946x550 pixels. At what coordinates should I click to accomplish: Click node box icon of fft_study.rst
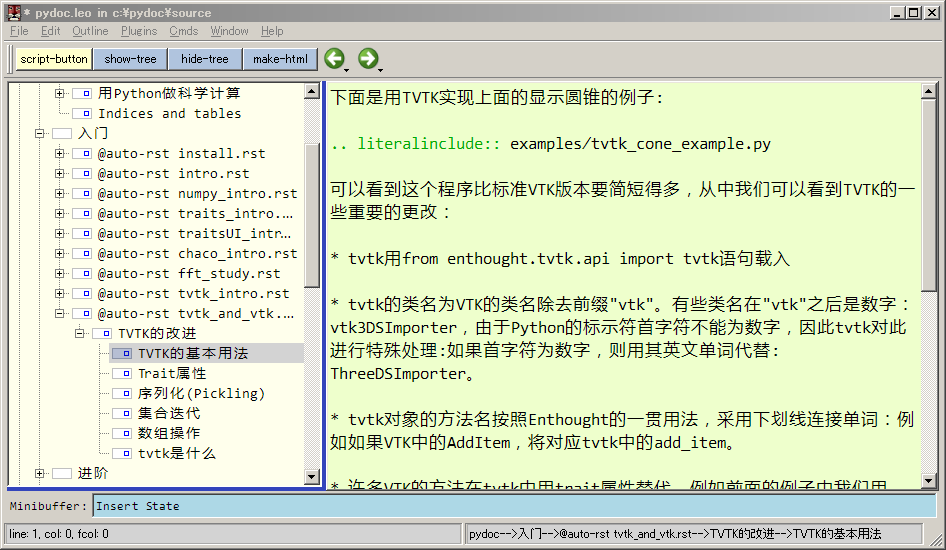[82, 274]
